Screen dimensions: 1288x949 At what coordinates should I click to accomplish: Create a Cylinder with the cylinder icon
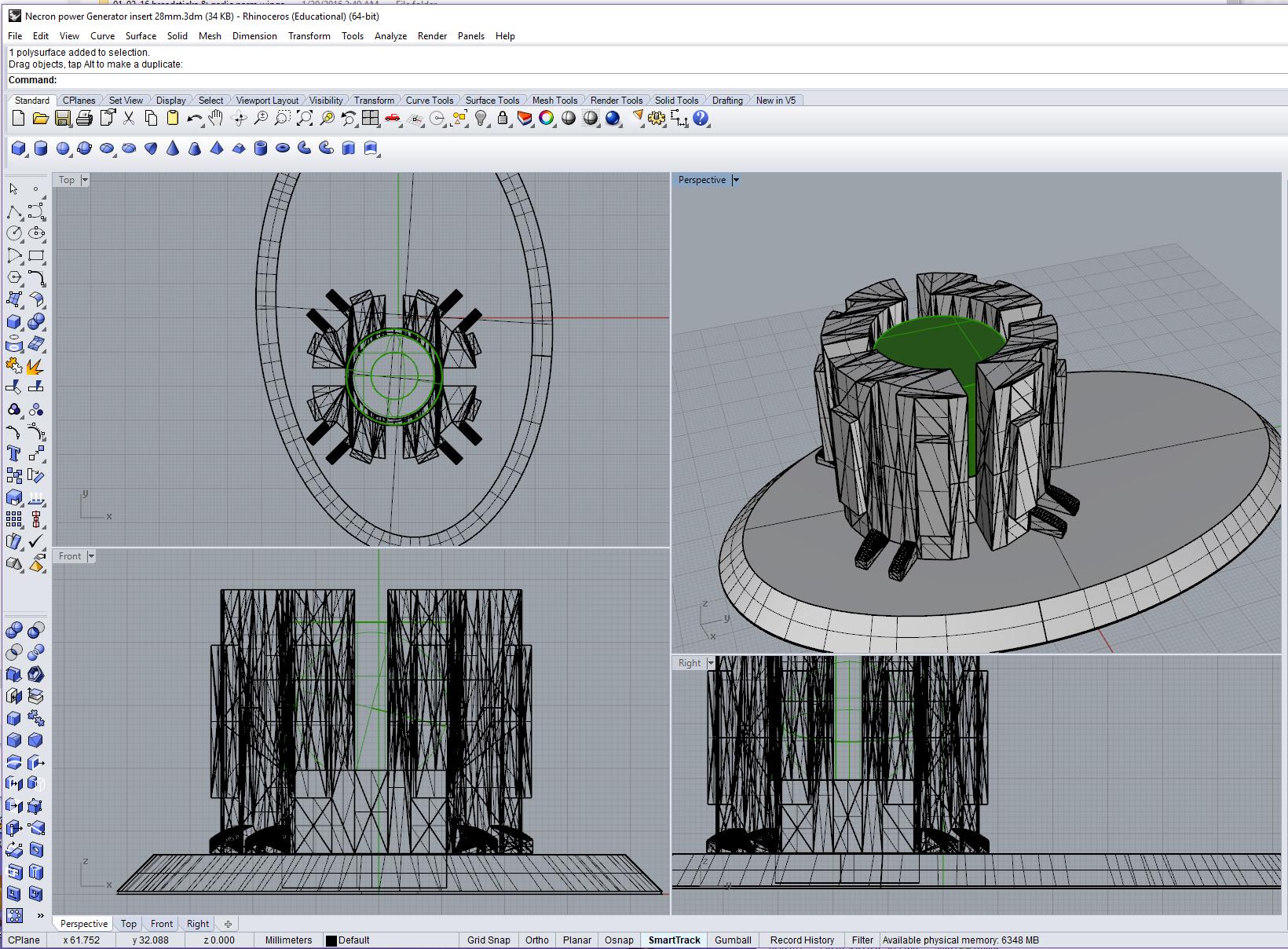coord(40,148)
